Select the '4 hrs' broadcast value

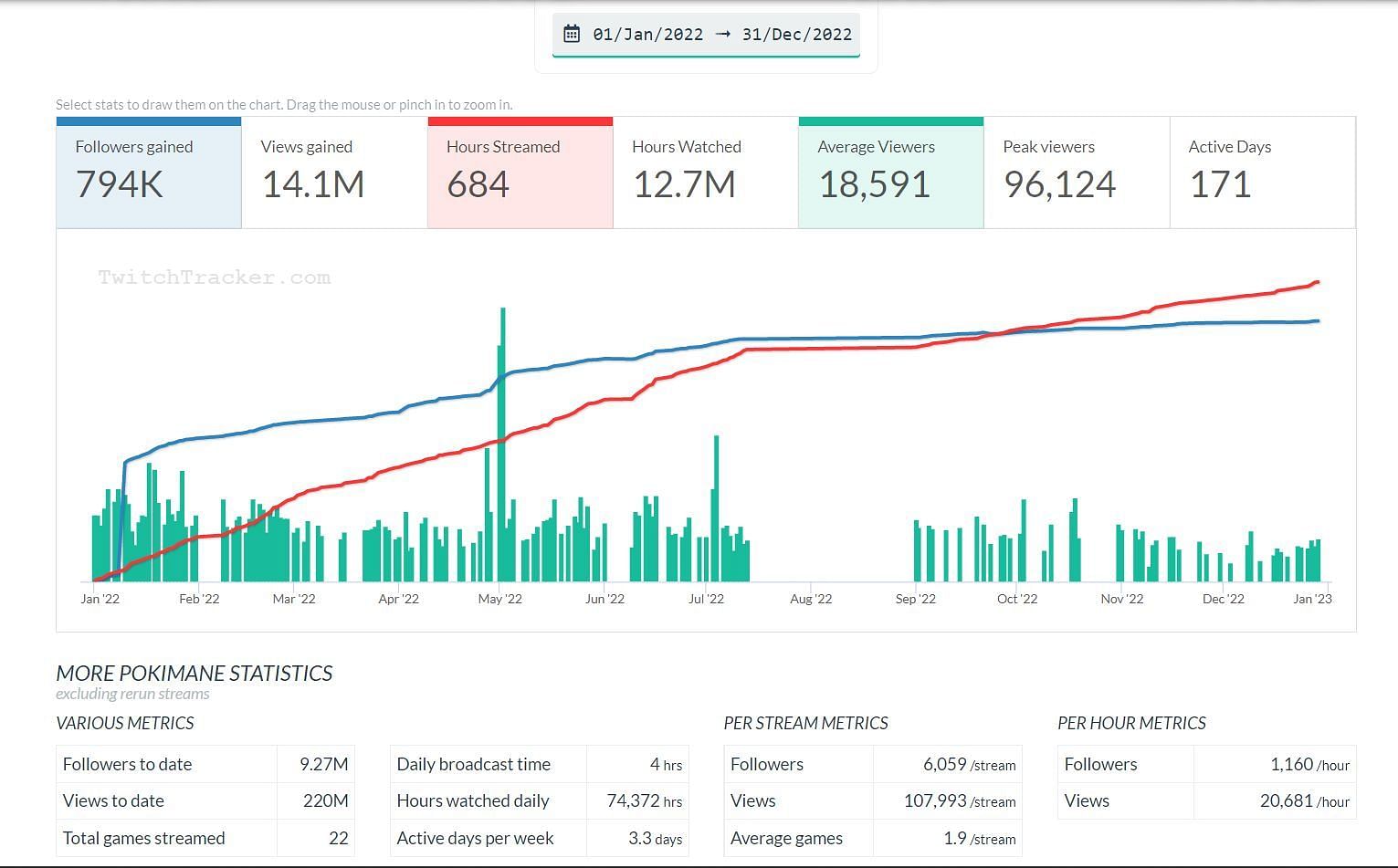coord(667,764)
